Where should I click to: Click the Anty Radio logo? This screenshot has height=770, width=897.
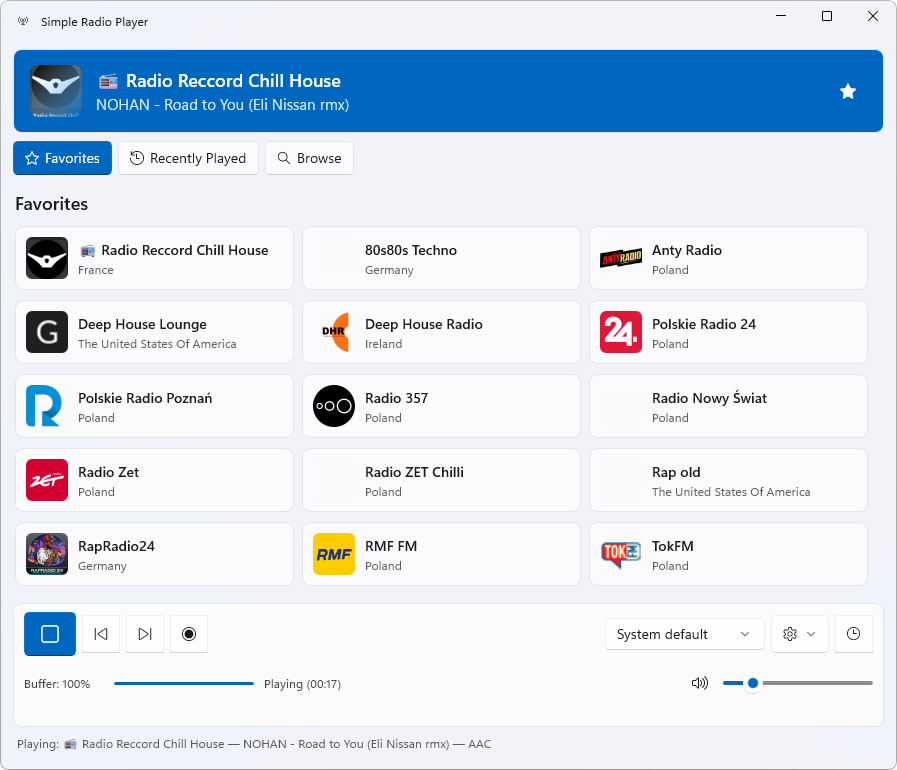click(x=621, y=259)
